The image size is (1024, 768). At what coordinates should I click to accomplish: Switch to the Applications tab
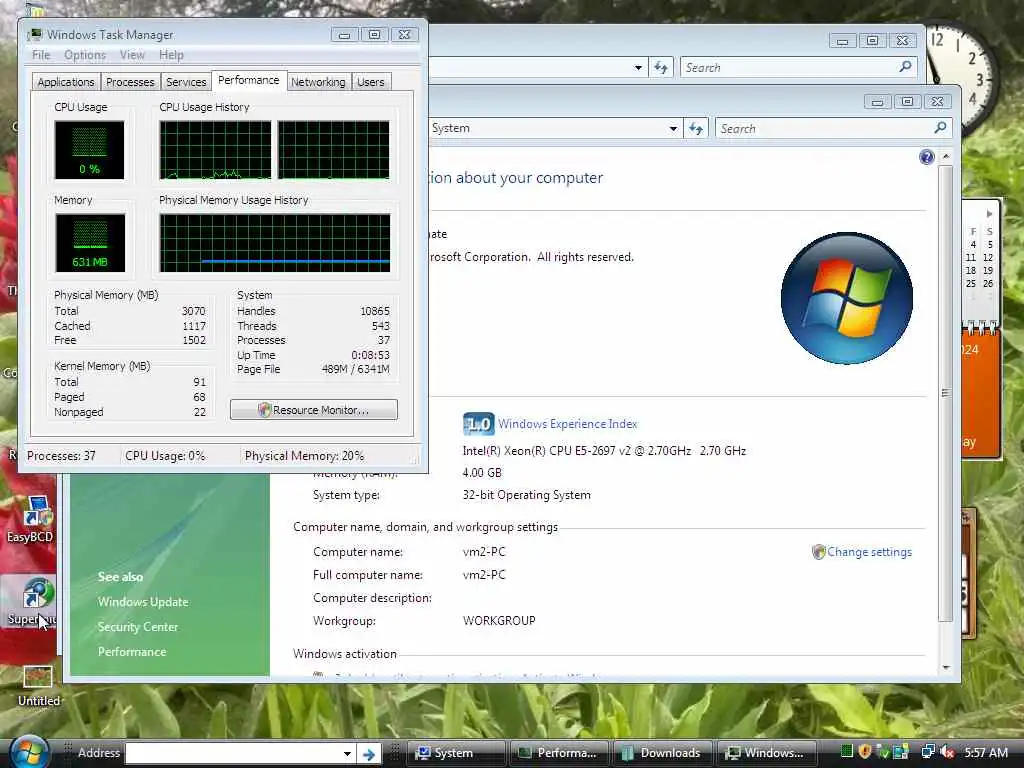point(66,82)
